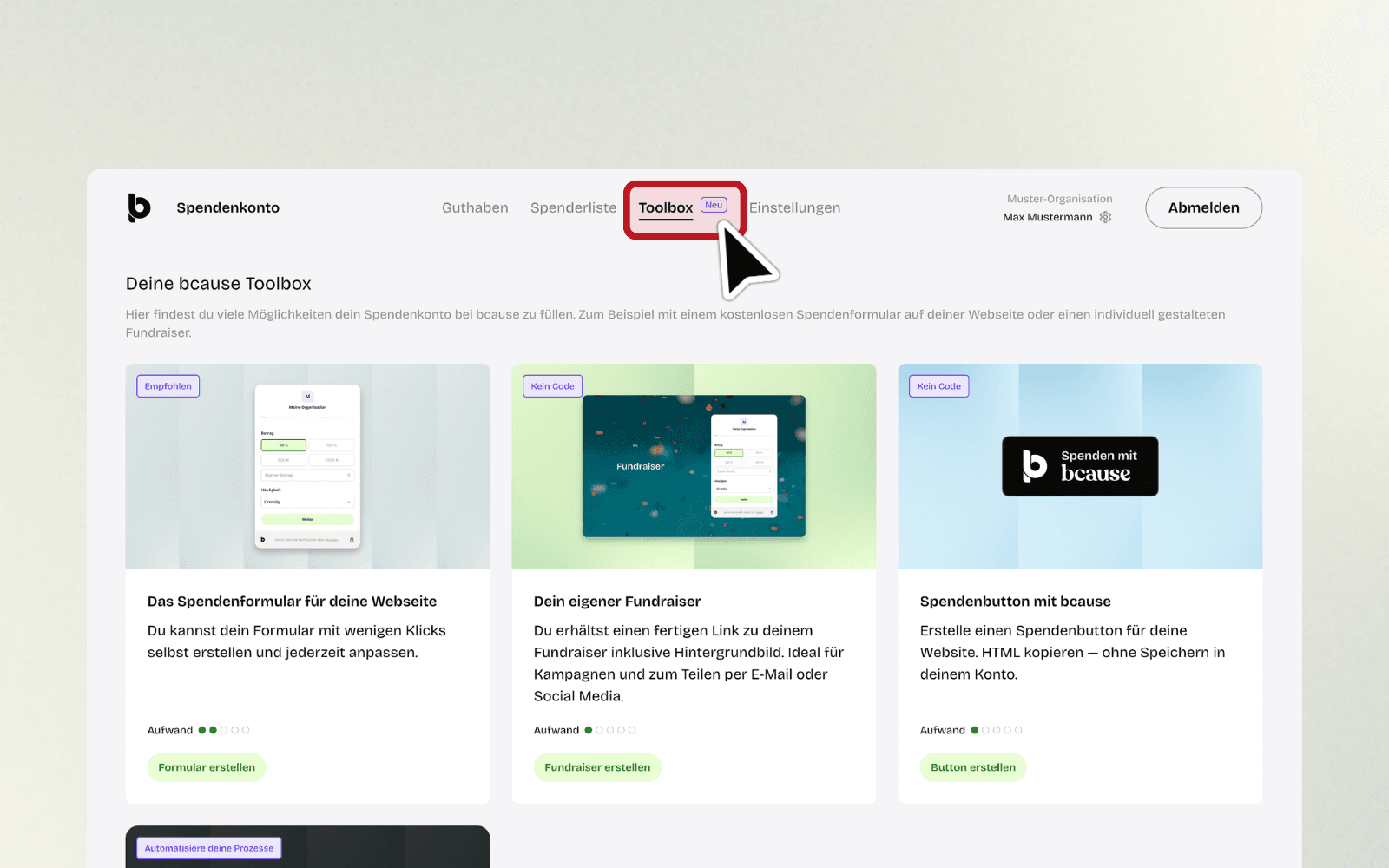Click the Kein Code badge on Fundraiser card
Screen dimensions: 1389x868
(553, 386)
